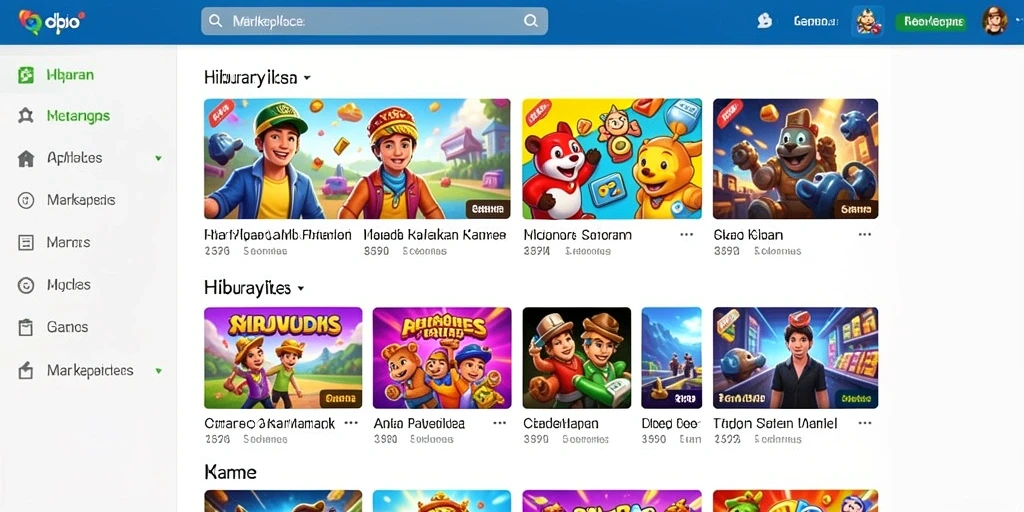1024x512 pixels.
Task: Open more options for Skao Kloan
Action: pos(865,234)
